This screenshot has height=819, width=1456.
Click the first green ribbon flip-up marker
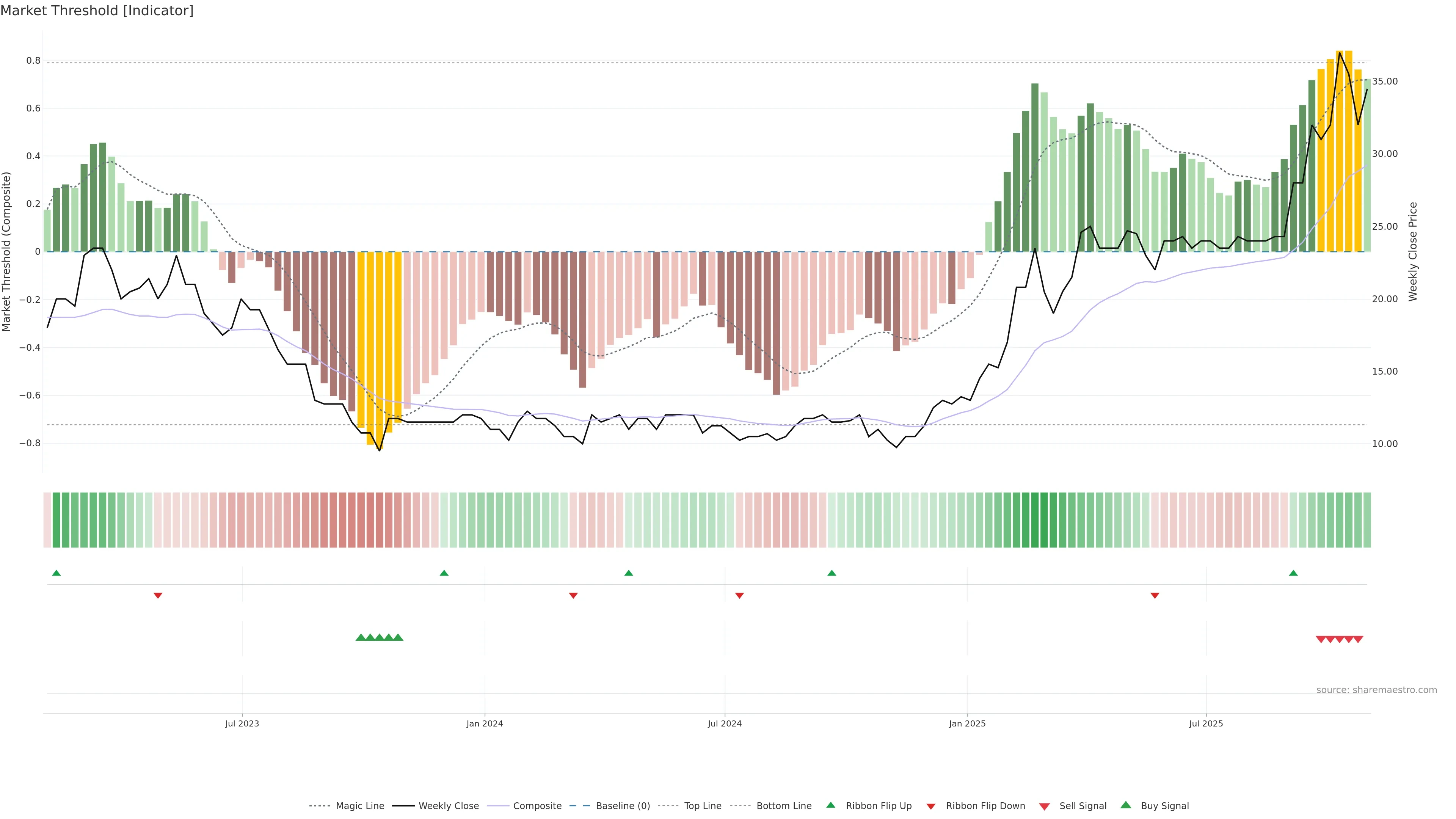click(56, 573)
